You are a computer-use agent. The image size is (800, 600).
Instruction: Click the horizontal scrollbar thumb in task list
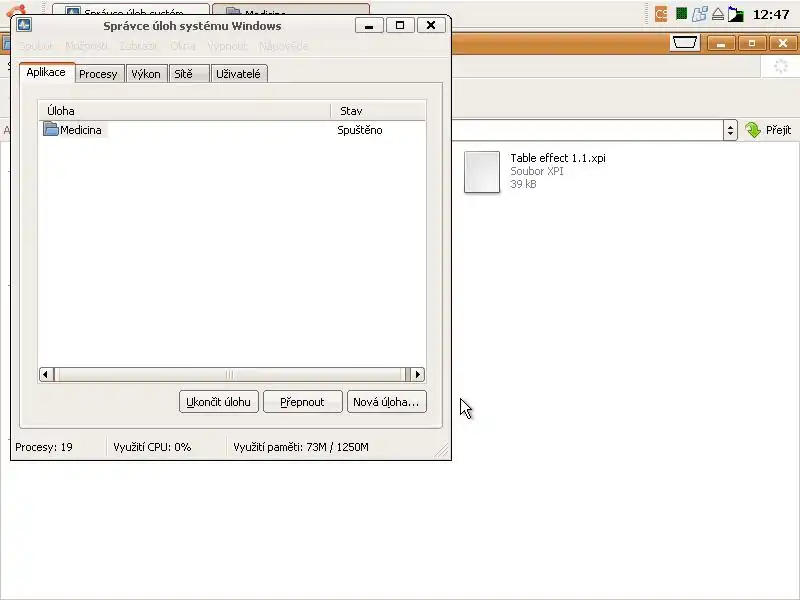point(232,374)
